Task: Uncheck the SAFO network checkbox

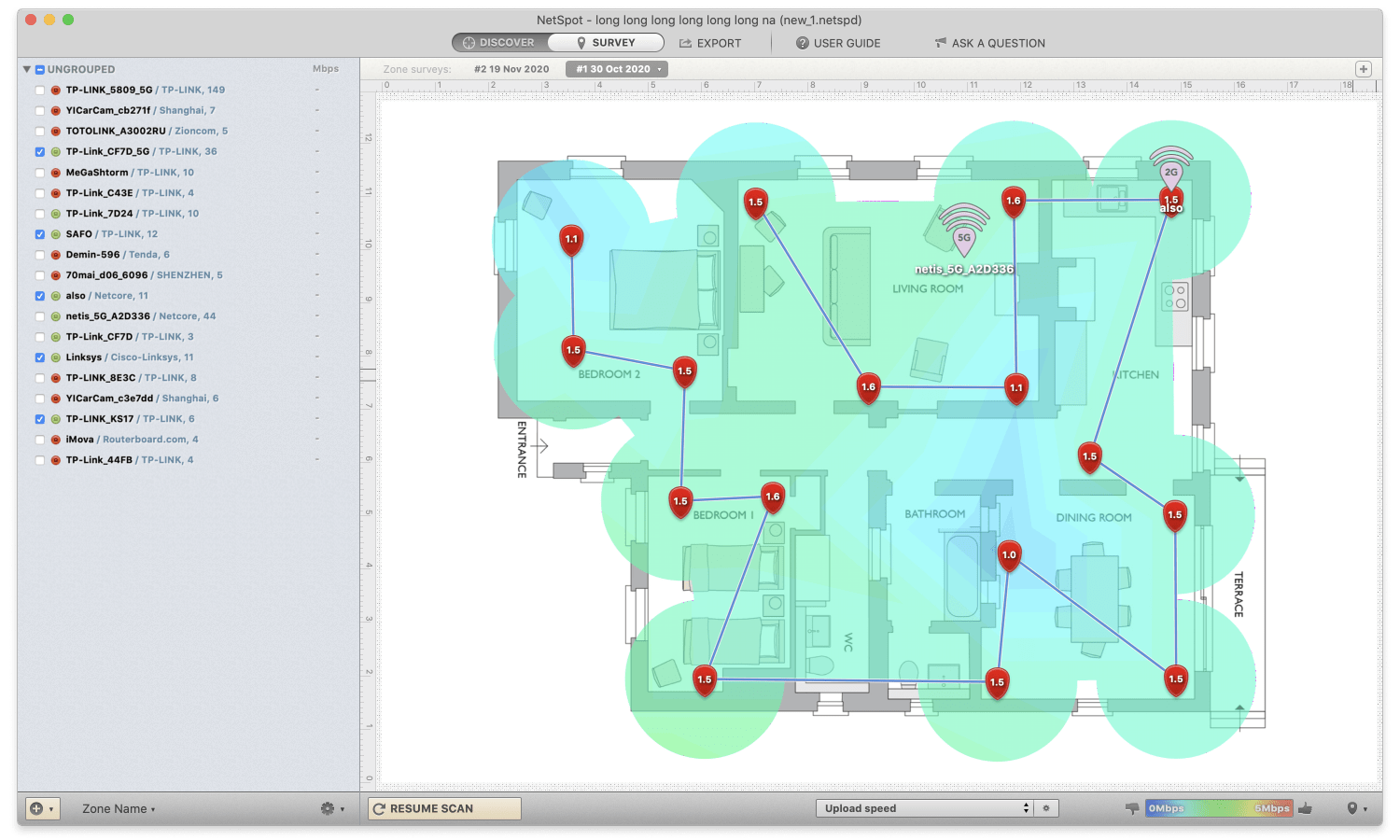Action: (40, 234)
